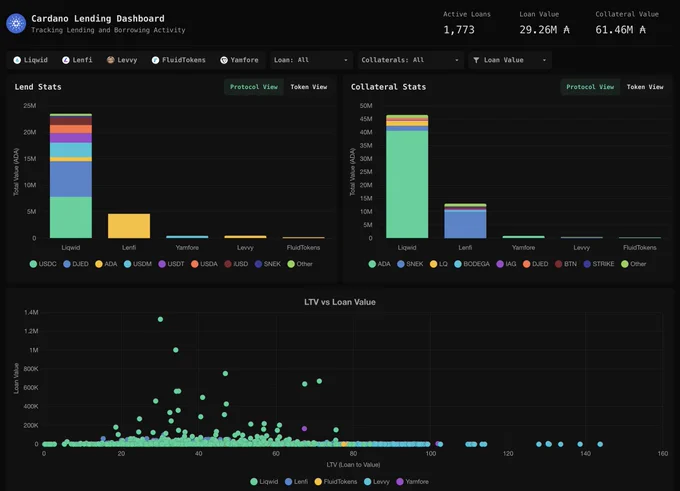Click the Yamfore protocol icon in filter bar

click(224, 60)
